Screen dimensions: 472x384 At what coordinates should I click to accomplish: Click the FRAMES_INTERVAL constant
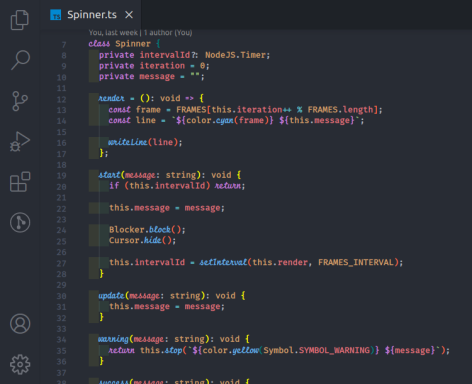coord(356,262)
